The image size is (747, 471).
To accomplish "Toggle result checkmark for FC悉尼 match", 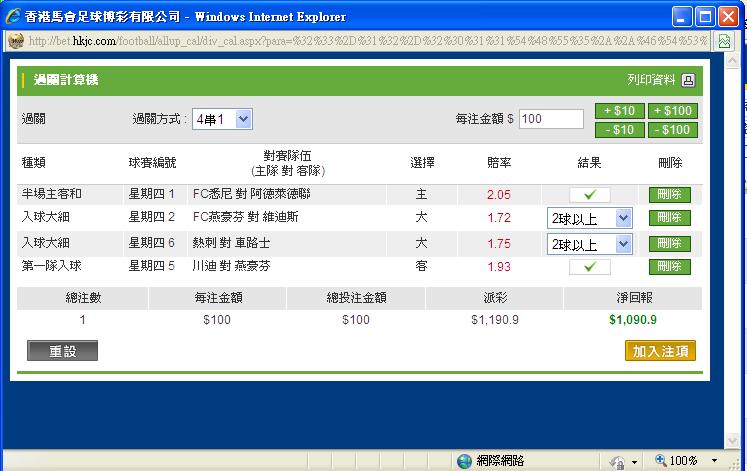I will (589, 195).
